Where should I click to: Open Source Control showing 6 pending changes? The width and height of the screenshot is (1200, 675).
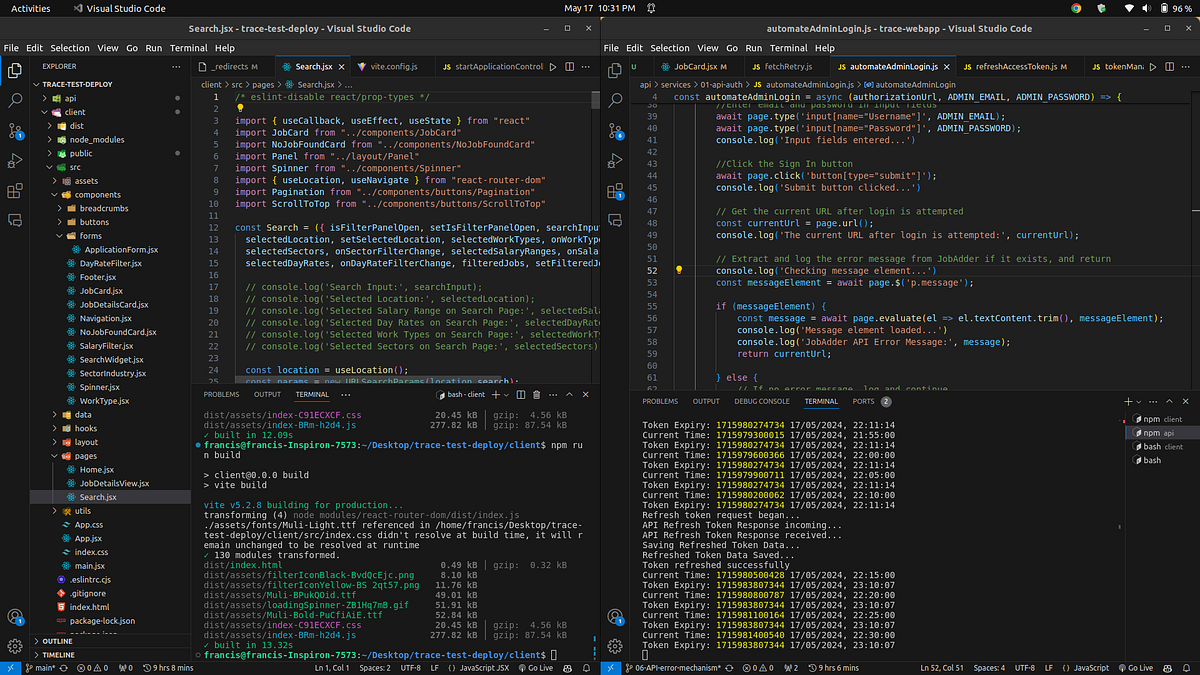pyautogui.click(x=616, y=131)
